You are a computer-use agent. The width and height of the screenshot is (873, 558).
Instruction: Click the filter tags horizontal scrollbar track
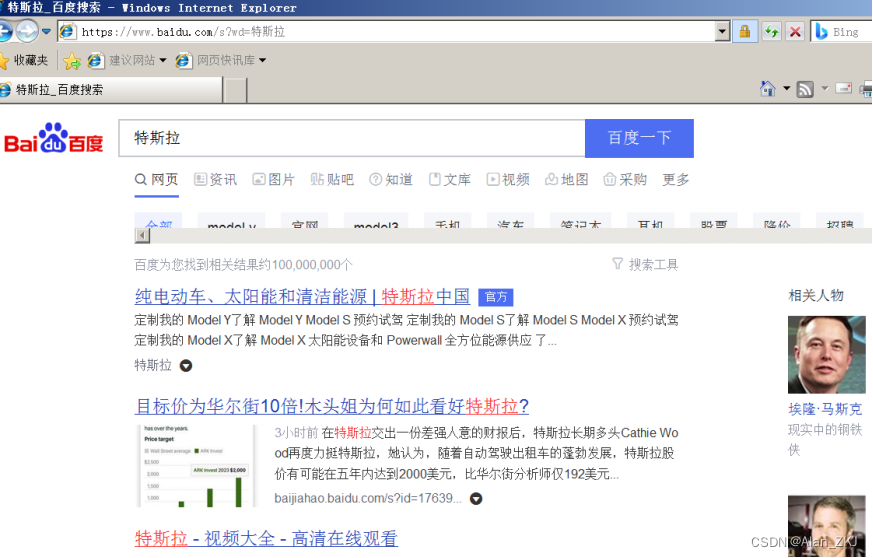(511, 236)
